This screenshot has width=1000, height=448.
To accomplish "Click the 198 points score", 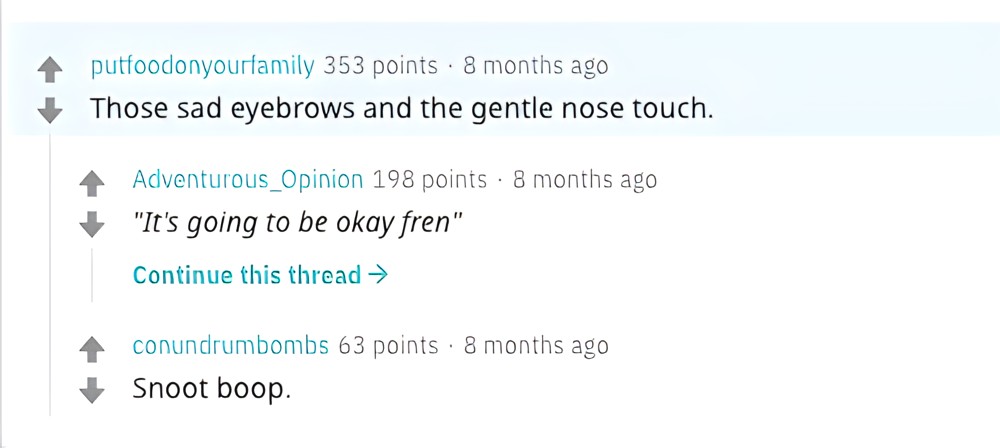I will [x=429, y=180].
